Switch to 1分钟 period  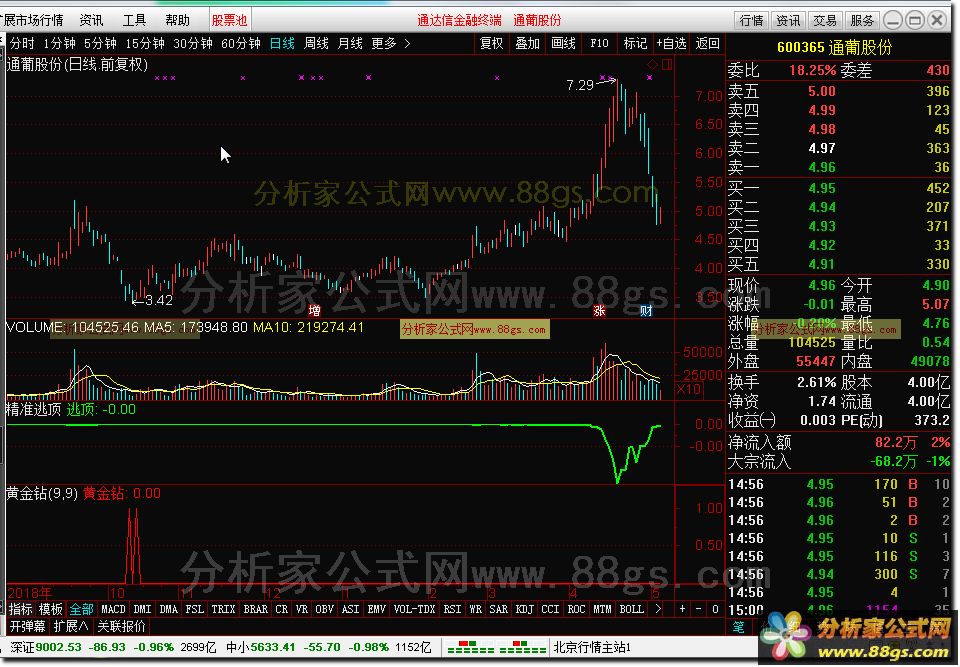point(59,43)
